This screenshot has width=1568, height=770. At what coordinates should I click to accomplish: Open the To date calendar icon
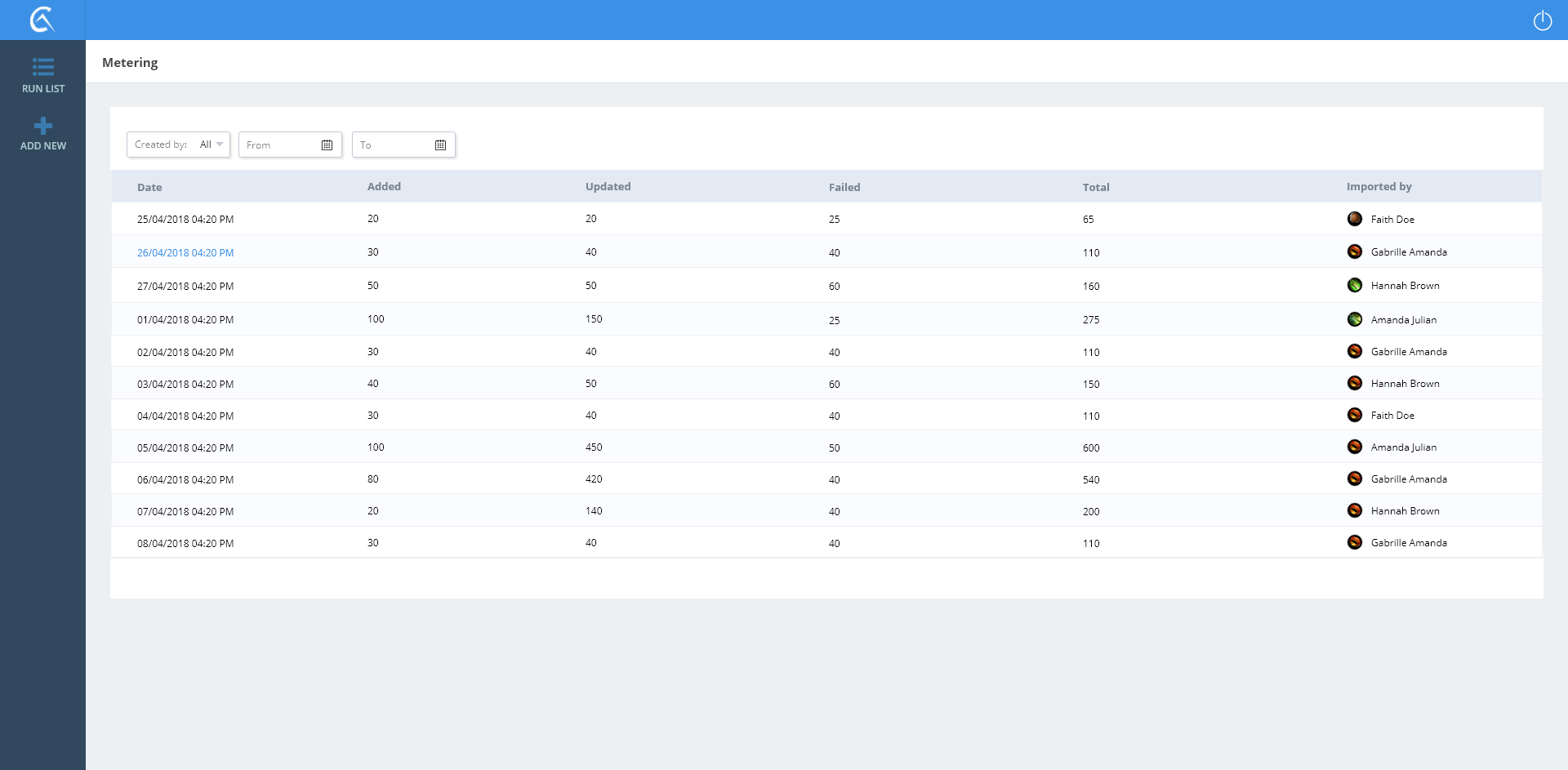pyautogui.click(x=440, y=145)
